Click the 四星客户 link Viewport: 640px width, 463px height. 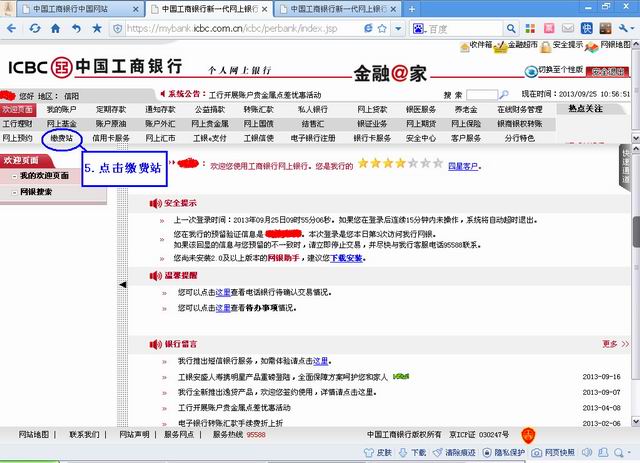pyautogui.click(x=464, y=163)
